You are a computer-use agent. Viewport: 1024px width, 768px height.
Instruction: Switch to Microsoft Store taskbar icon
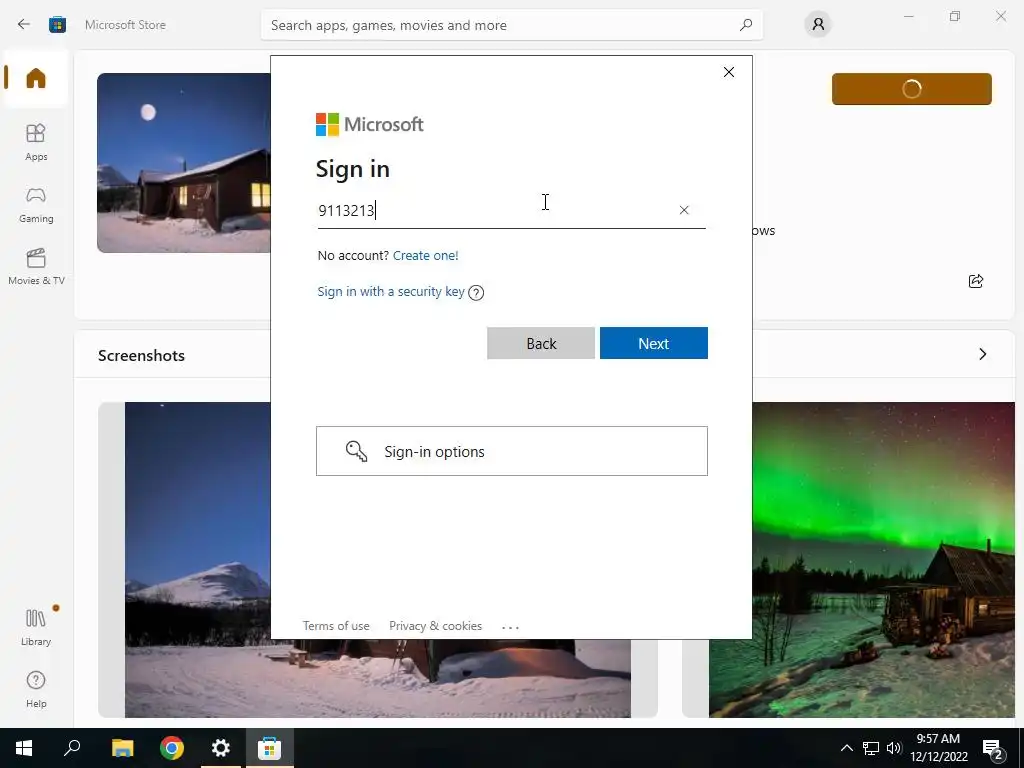click(x=269, y=748)
